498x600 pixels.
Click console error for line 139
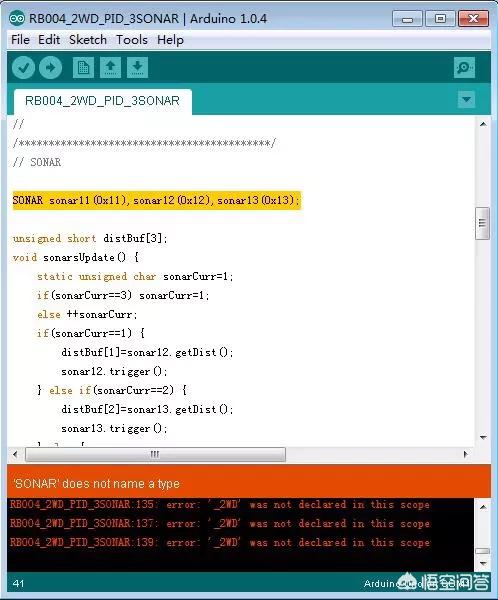coord(220,542)
